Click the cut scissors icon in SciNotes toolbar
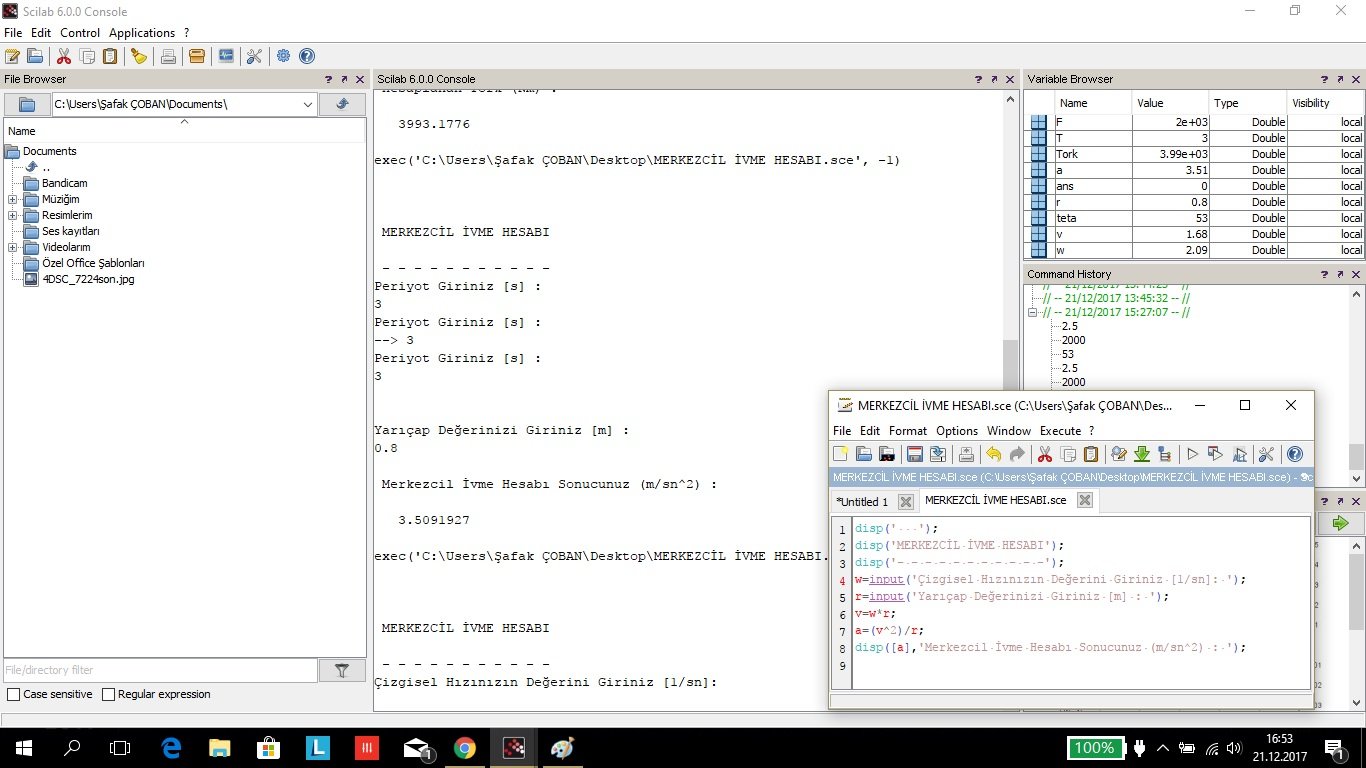Viewport: 1366px width, 768px height. (1045, 454)
